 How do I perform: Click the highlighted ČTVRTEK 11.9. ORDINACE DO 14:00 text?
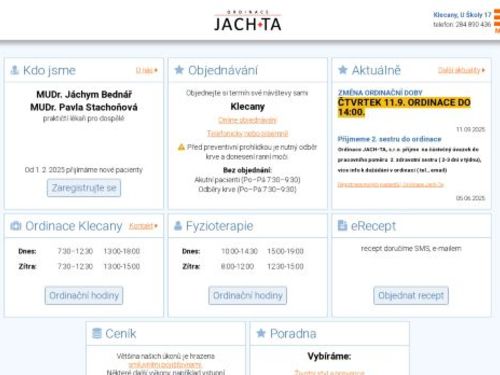tap(404, 107)
